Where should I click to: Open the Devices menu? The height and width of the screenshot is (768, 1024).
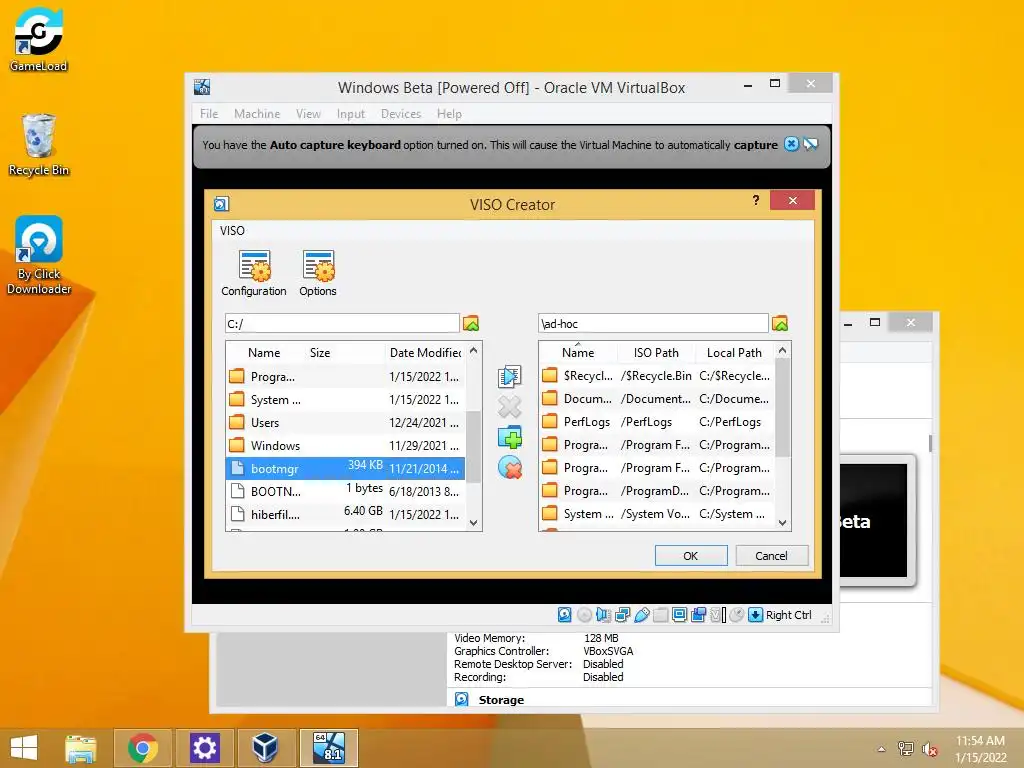coord(400,114)
